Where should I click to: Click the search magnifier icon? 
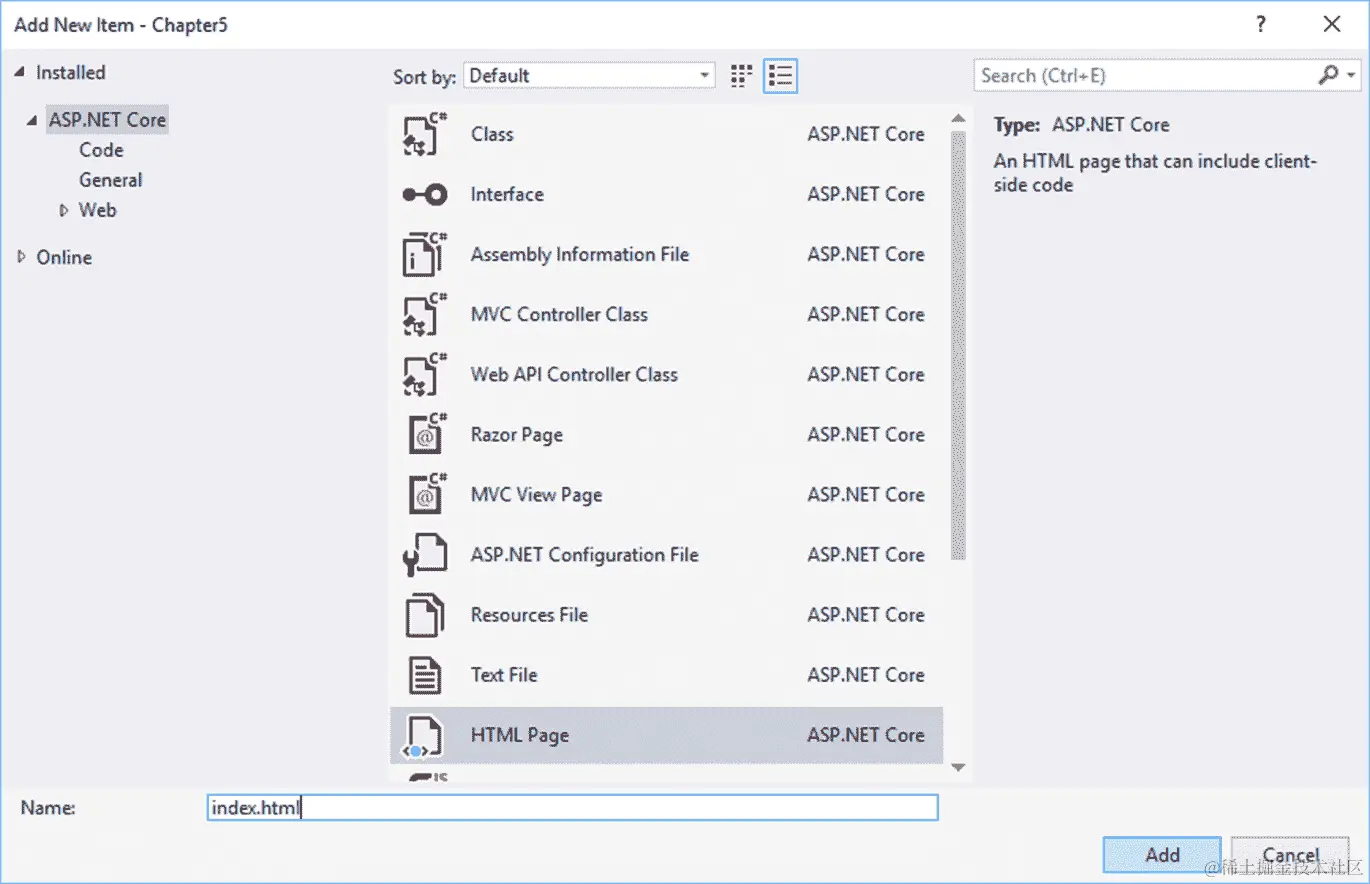click(1328, 75)
